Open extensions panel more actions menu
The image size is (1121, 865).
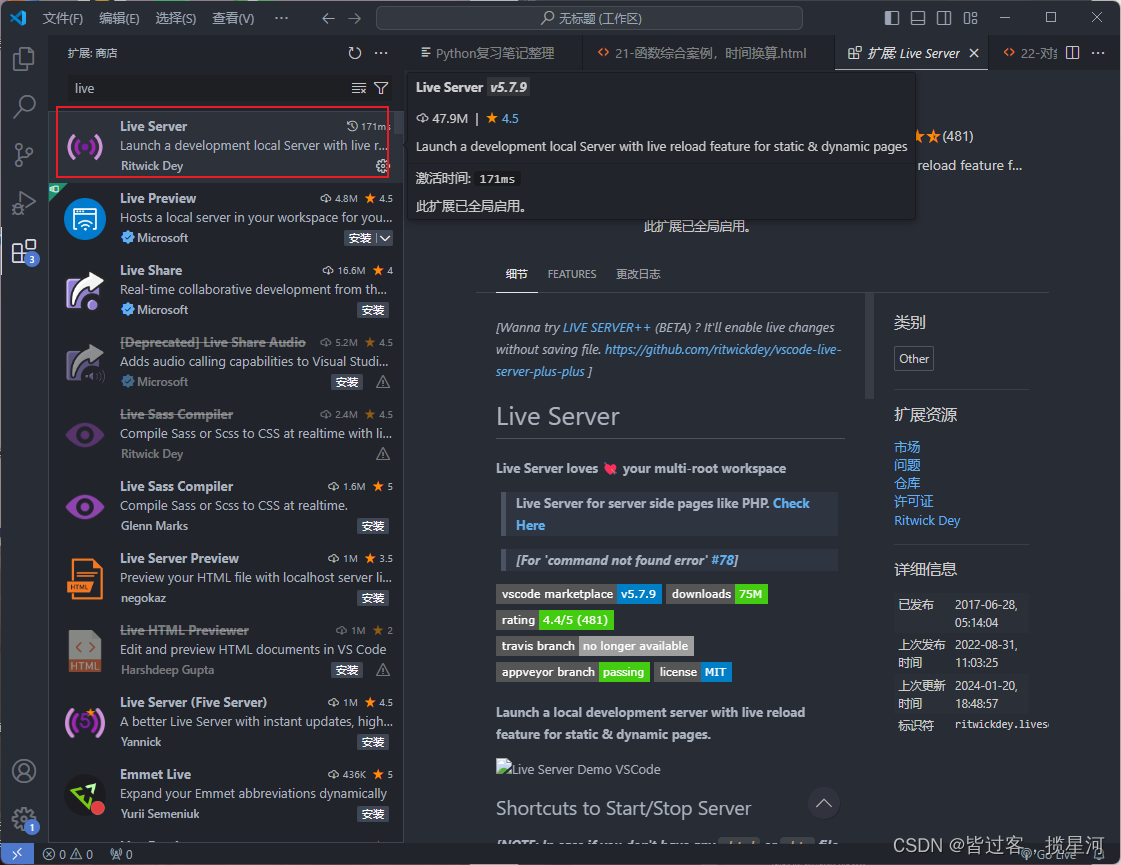pyautogui.click(x=381, y=53)
